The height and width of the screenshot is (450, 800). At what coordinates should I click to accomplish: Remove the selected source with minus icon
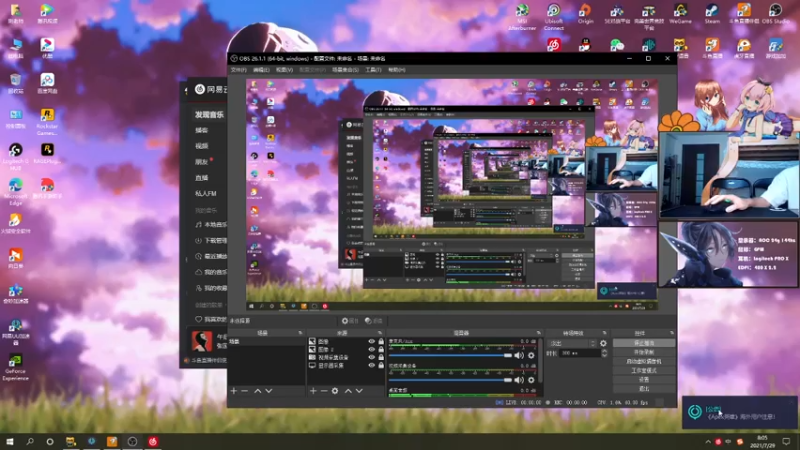(324, 391)
